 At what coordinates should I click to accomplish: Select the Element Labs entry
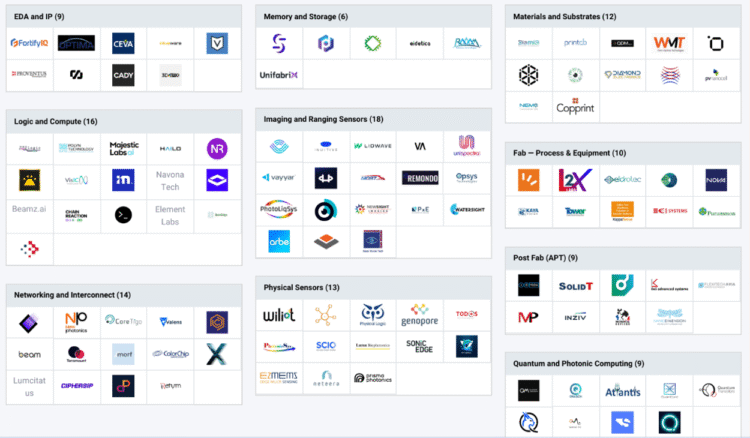[170, 214]
